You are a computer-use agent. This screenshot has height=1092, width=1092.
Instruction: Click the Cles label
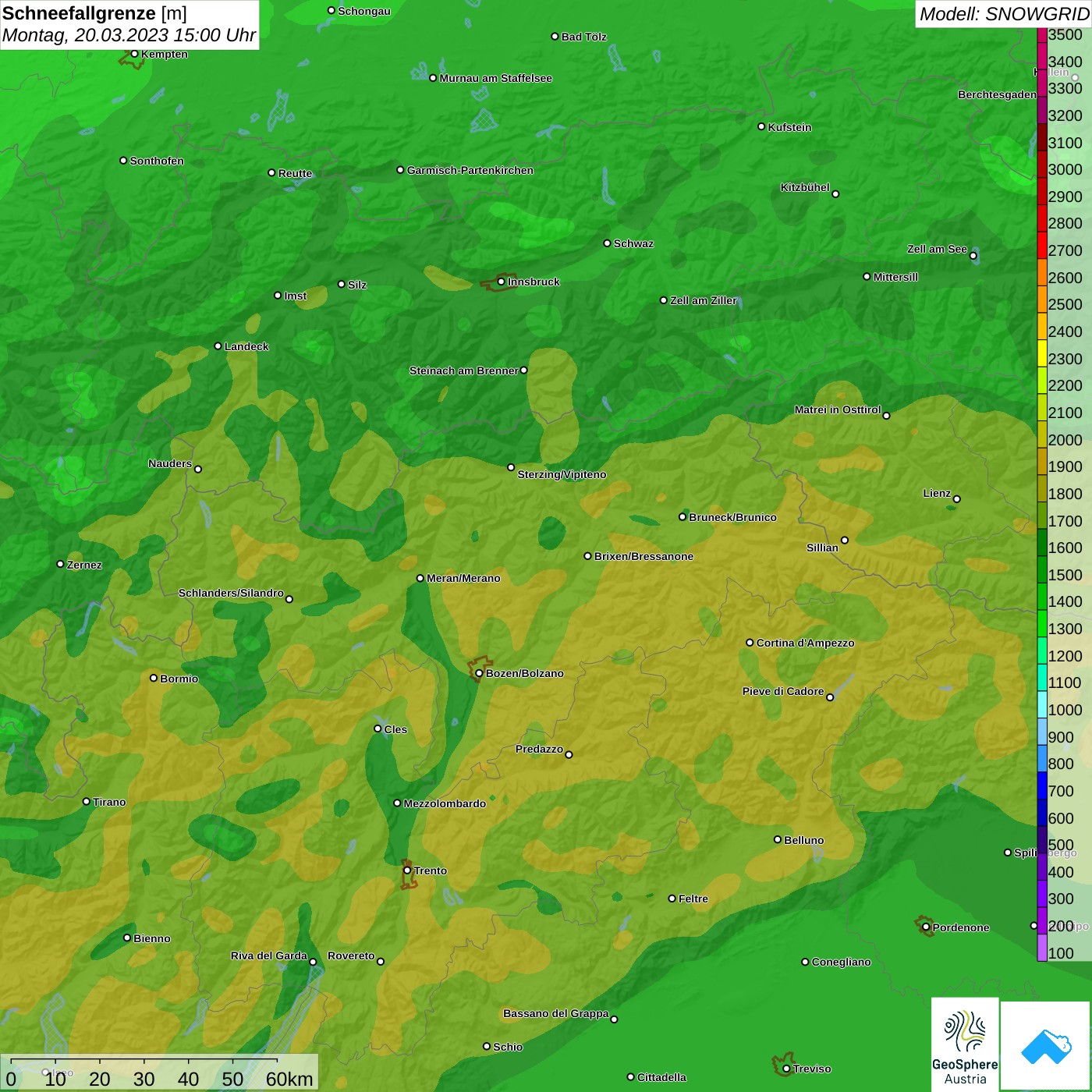pyautogui.click(x=395, y=729)
